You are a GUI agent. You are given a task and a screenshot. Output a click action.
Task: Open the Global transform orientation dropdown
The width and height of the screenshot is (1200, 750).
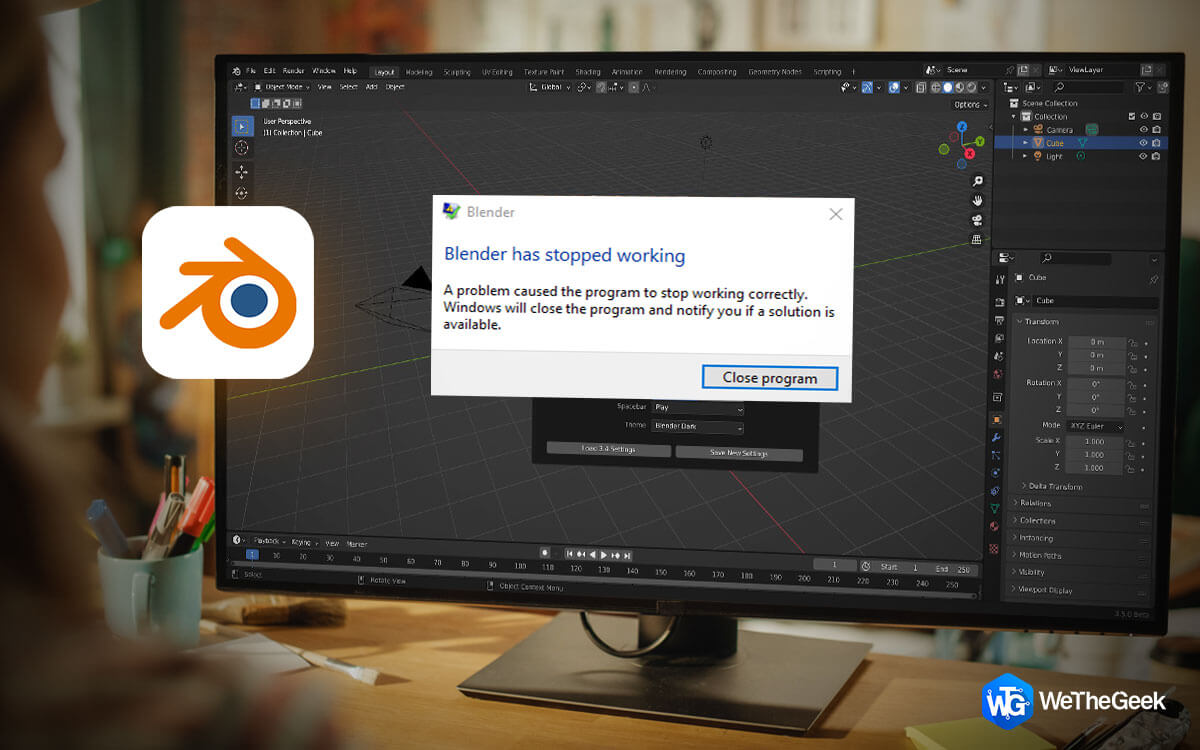point(552,87)
